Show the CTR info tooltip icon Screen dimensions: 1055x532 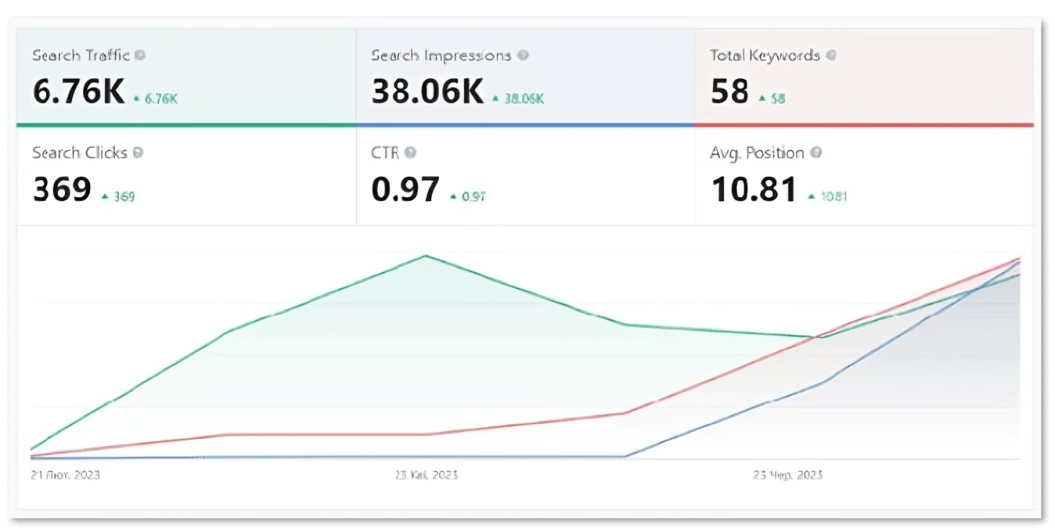click(410, 153)
